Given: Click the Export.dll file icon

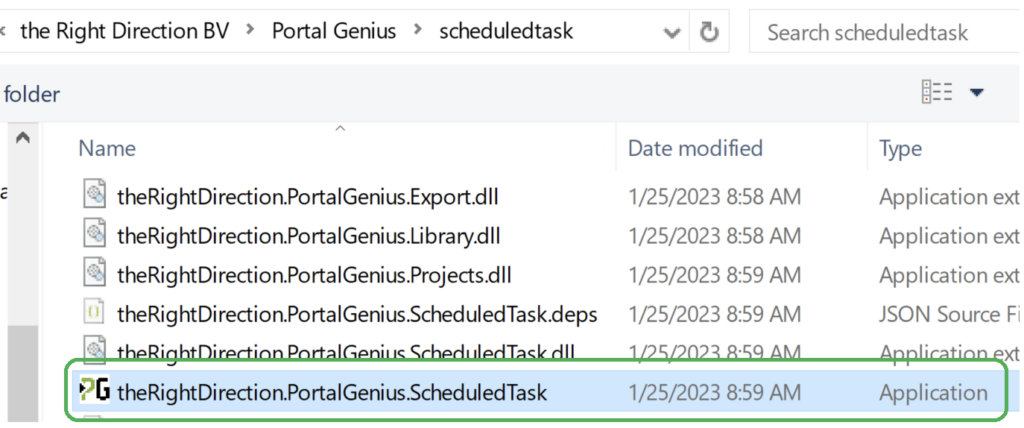Looking at the screenshot, I should point(95,196).
